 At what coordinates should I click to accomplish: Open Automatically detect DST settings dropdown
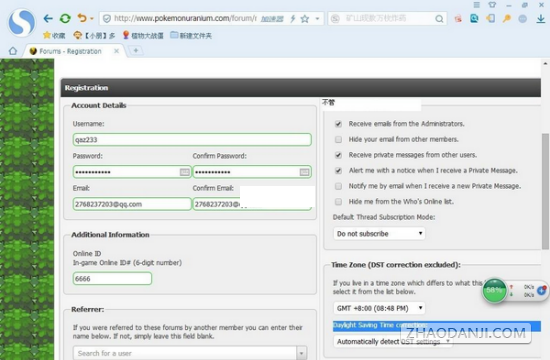tap(393, 341)
